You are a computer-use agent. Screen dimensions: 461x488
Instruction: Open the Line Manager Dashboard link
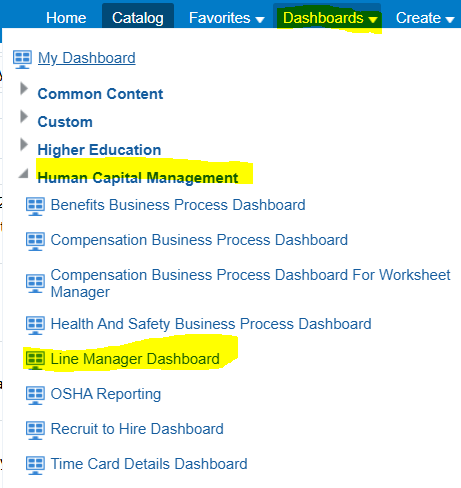tap(135, 359)
